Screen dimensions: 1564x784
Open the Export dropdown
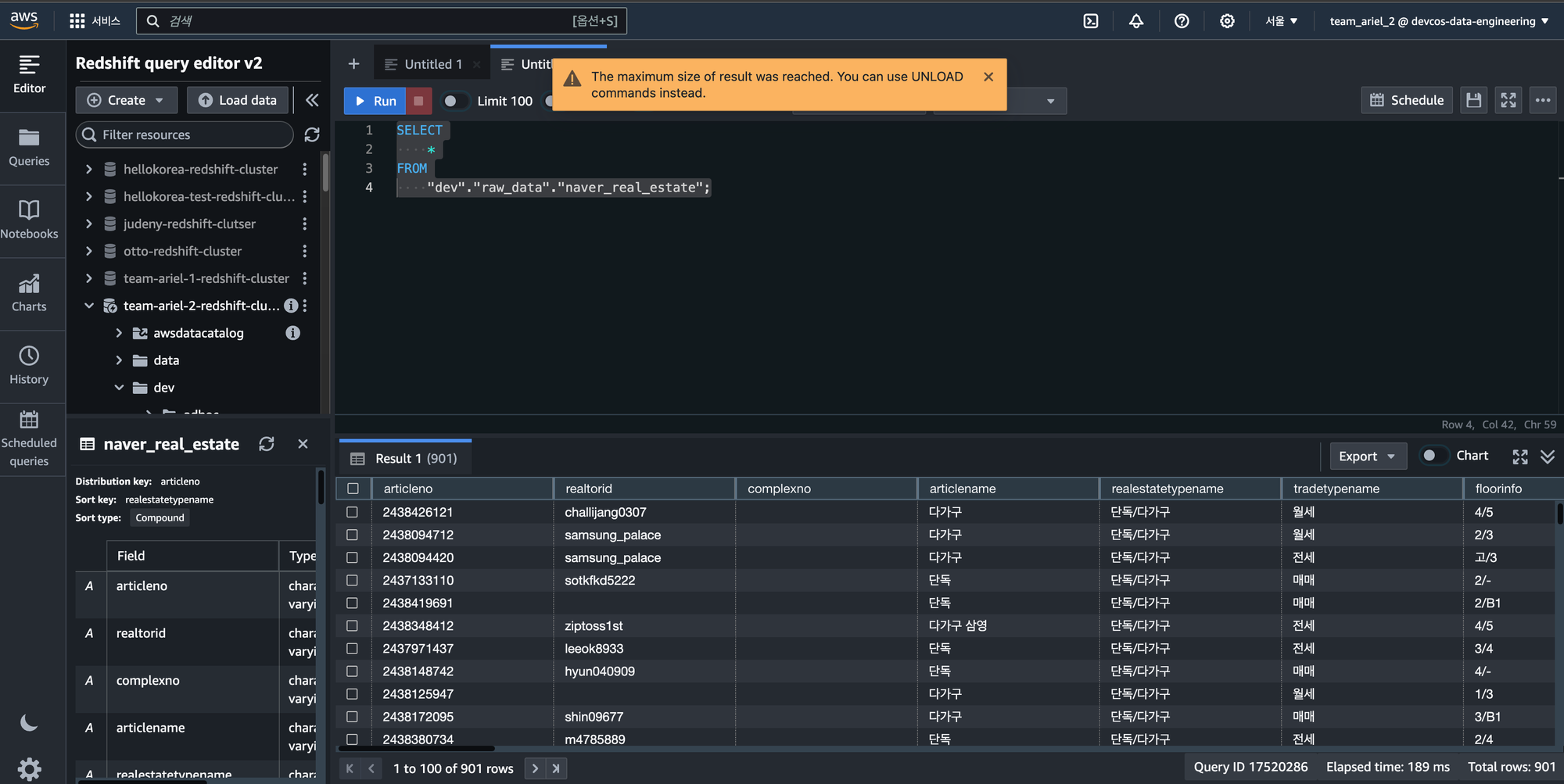coord(1368,456)
